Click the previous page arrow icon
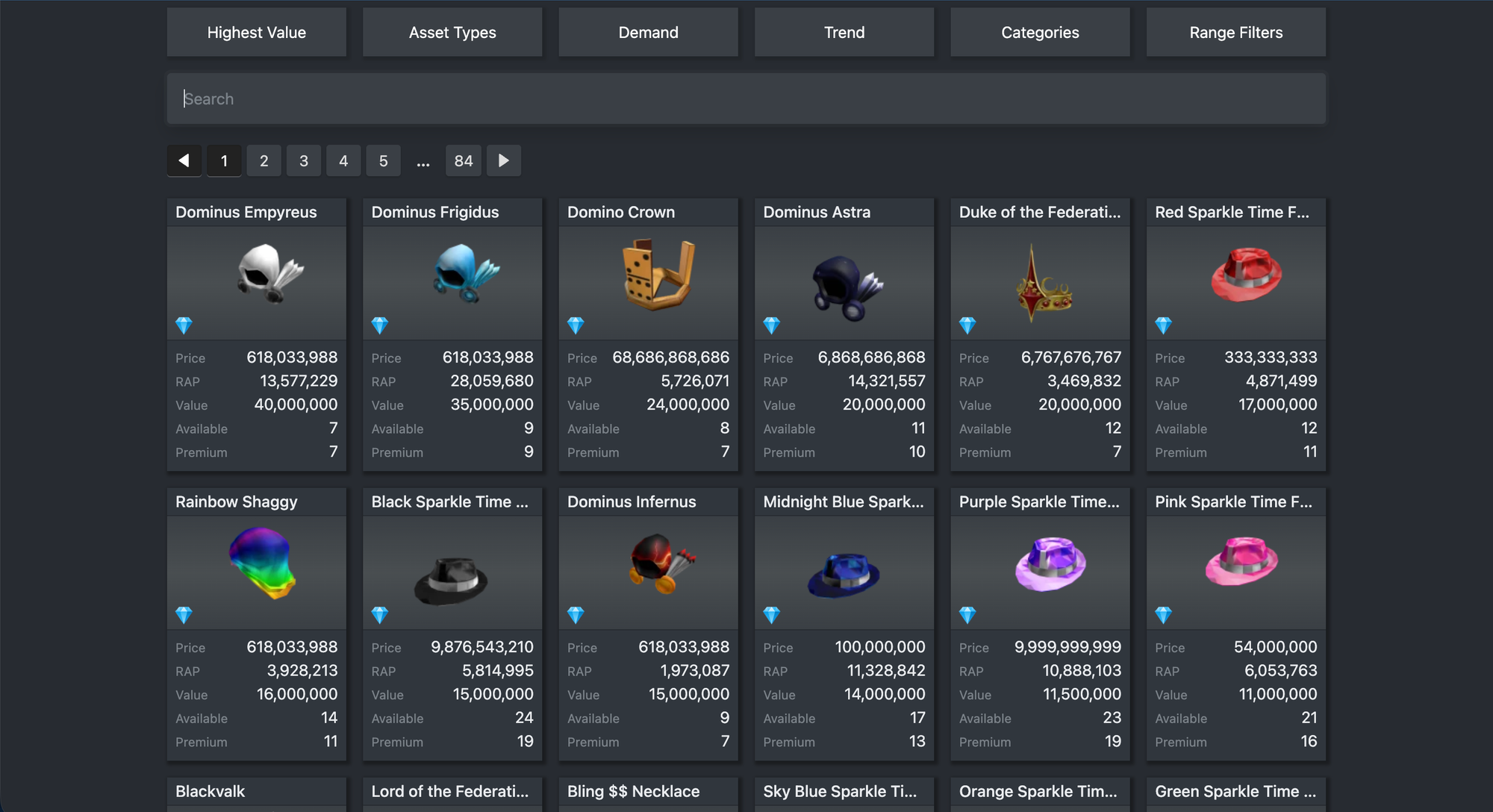This screenshot has height=812, width=1493. 184,160
